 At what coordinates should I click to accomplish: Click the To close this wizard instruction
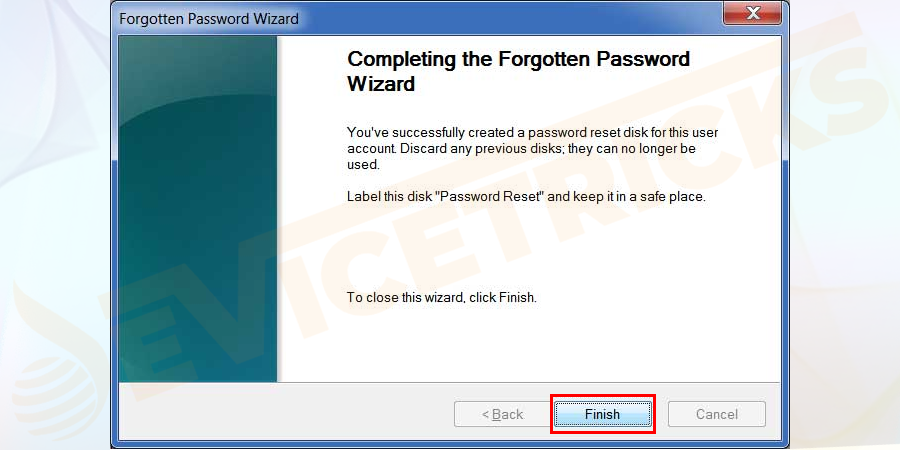442,298
